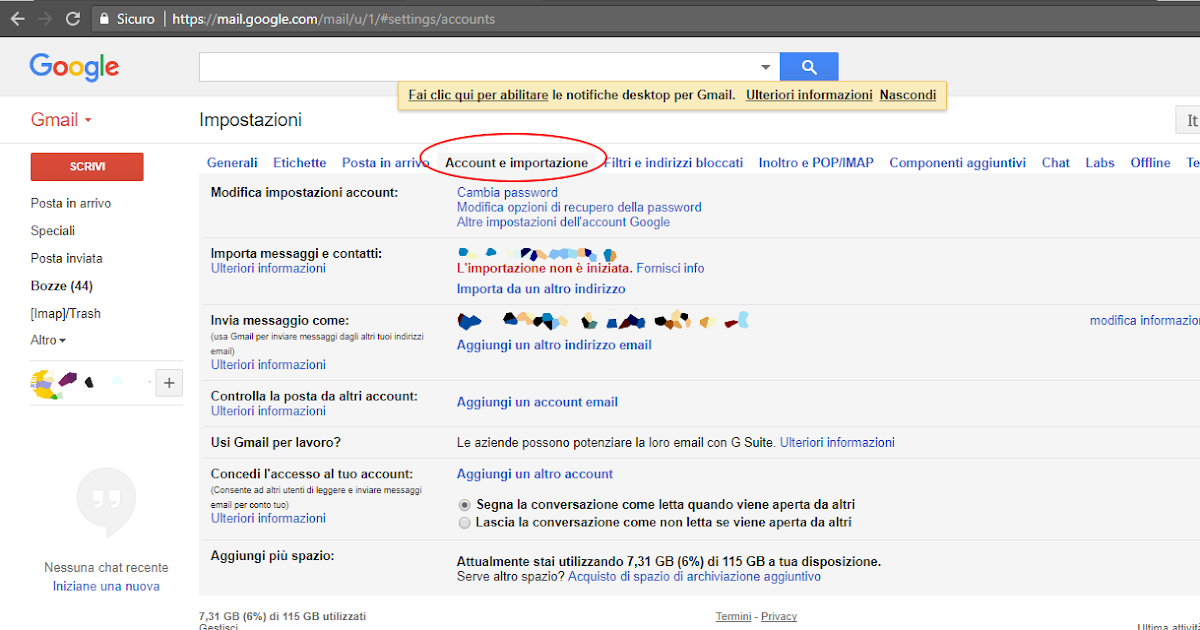The height and width of the screenshot is (630, 1200).
Task: Open Acquisto di spazio di archiviazione aggiuntivo
Action: pos(694,577)
